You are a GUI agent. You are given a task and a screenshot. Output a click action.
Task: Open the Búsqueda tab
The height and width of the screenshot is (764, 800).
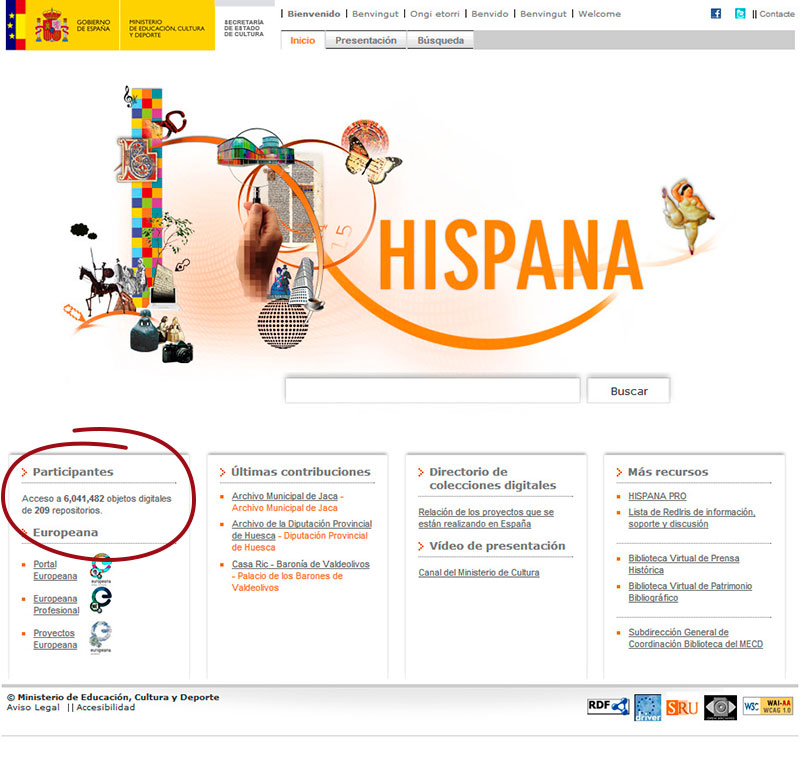coord(441,40)
